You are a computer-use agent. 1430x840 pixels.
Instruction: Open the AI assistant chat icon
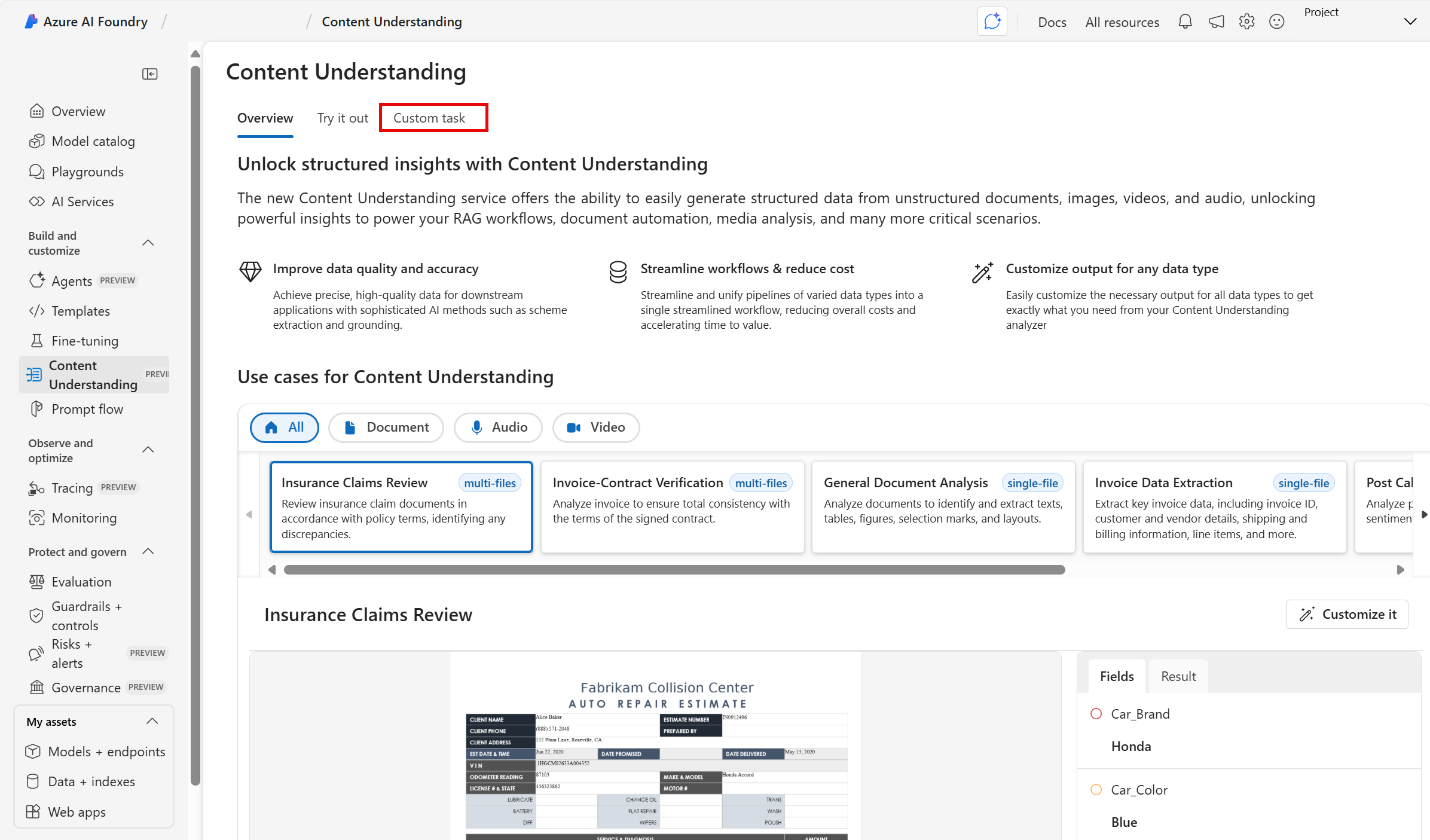click(x=992, y=22)
